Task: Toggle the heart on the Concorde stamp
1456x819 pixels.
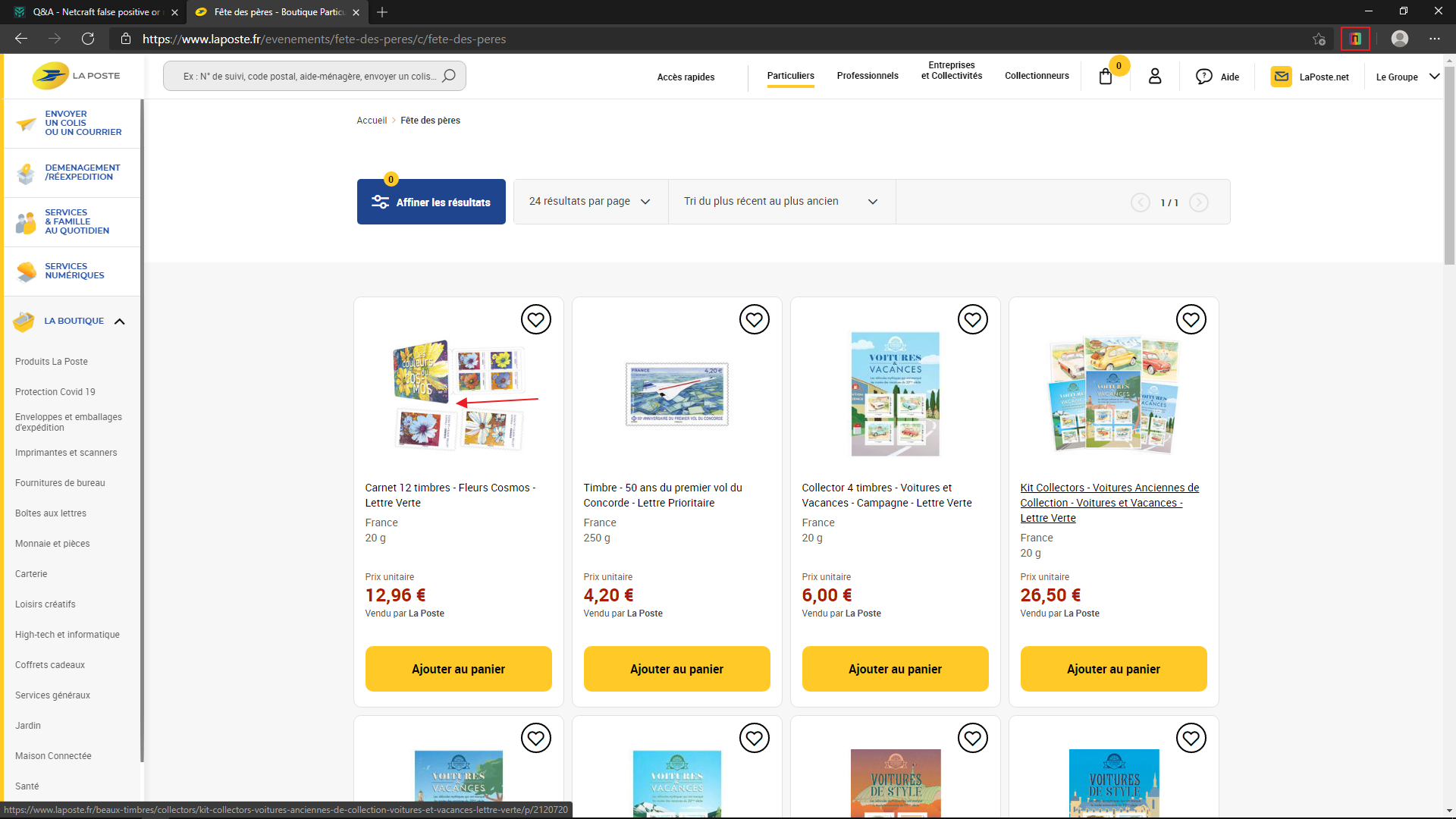Action: 754,320
